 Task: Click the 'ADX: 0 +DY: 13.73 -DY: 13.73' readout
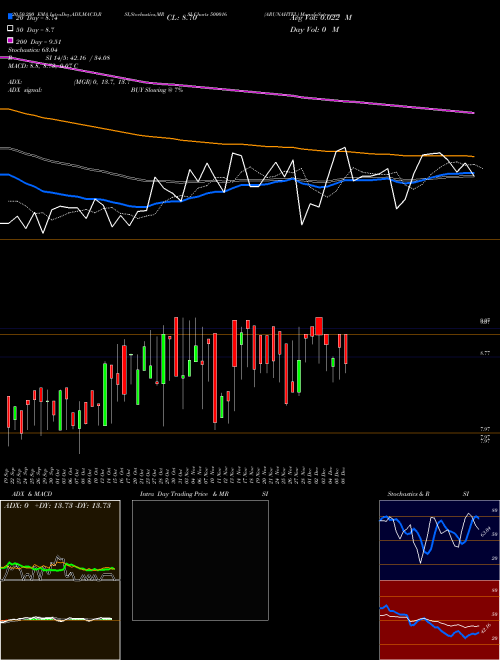point(57,506)
